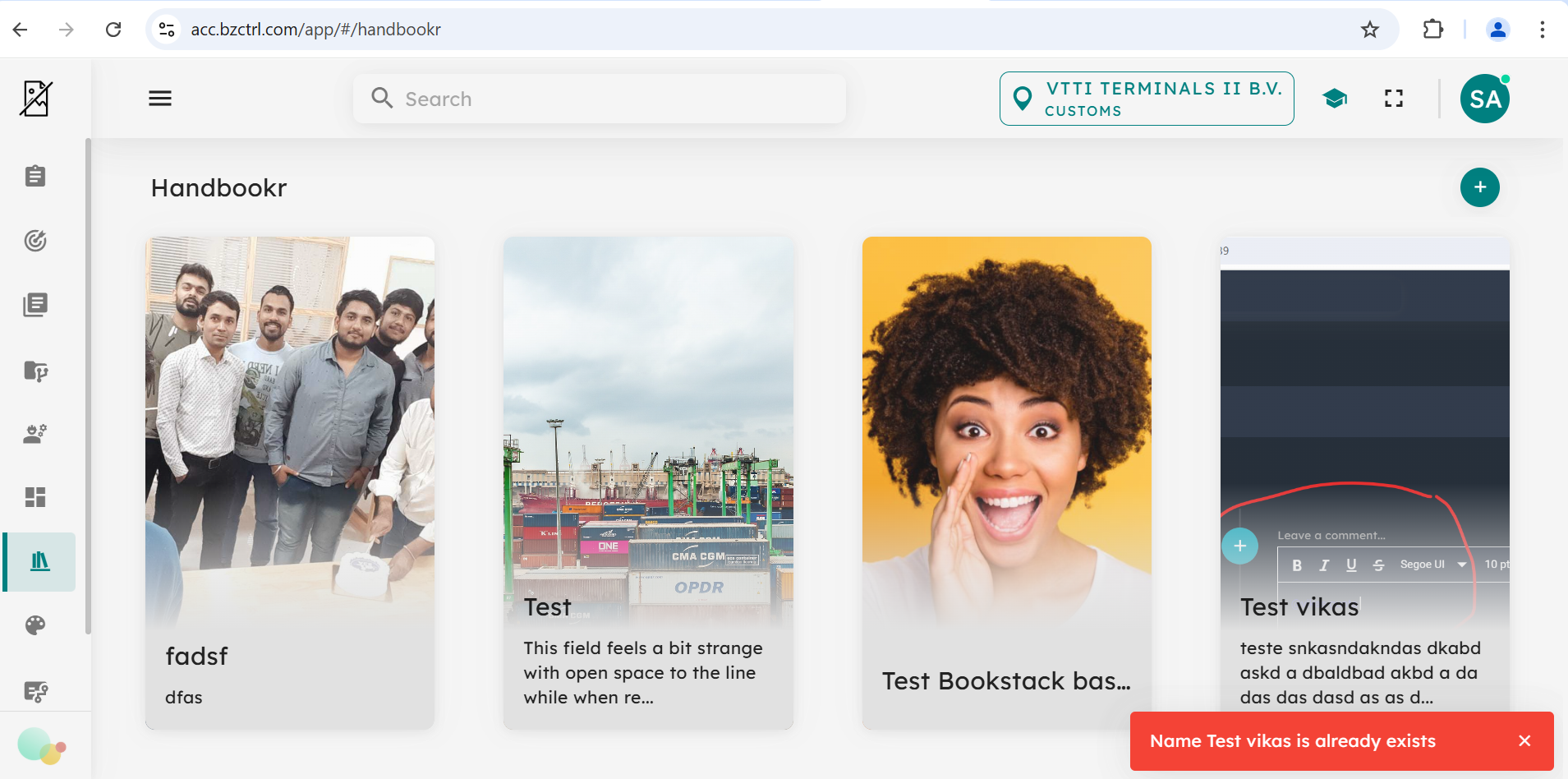
Task: Click the graduation cap academy icon
Action: pyautogui.click(x=1335, y=99)
